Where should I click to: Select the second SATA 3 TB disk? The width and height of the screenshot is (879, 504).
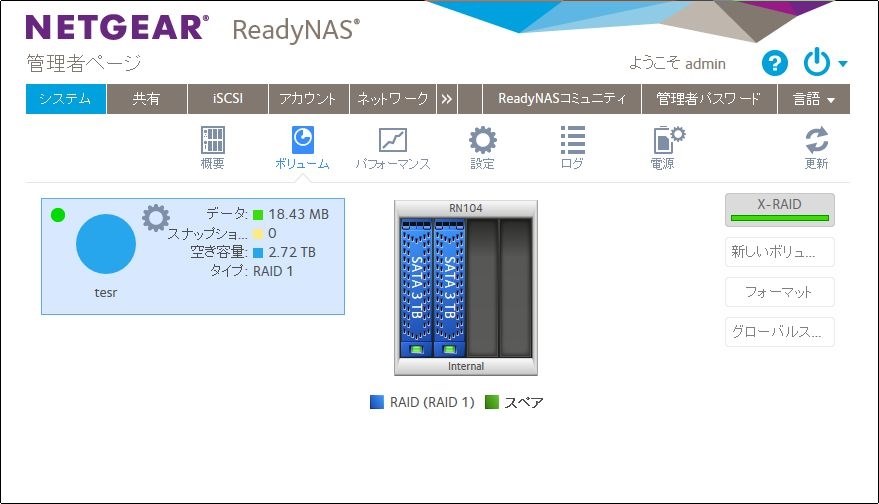[x=450, y=288]
